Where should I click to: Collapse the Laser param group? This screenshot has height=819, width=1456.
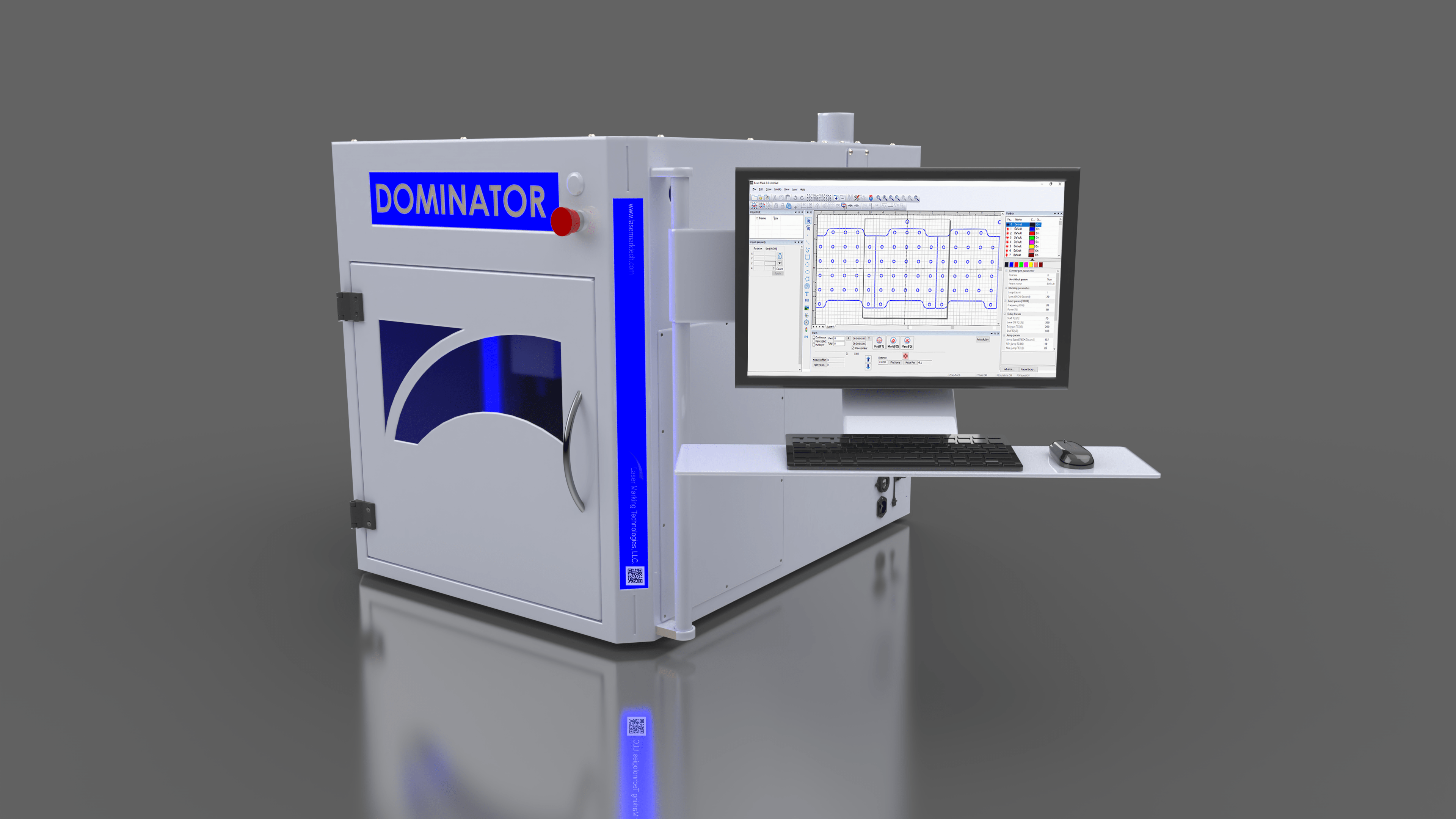(1005, 301)
